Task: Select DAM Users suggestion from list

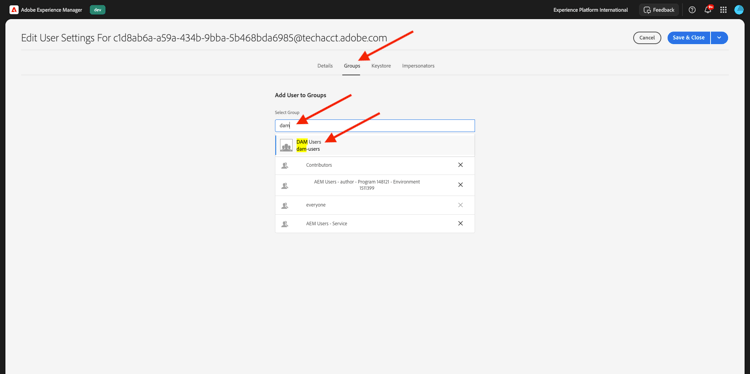Action: 375,145
